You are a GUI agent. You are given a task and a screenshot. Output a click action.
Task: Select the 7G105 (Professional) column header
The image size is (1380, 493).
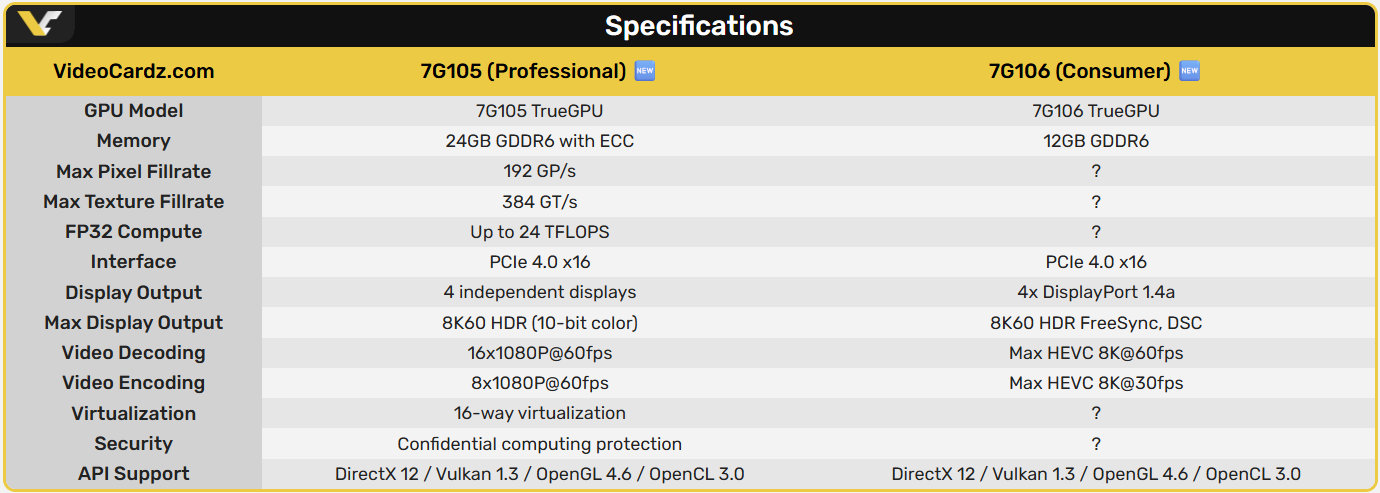pos(523,71)
